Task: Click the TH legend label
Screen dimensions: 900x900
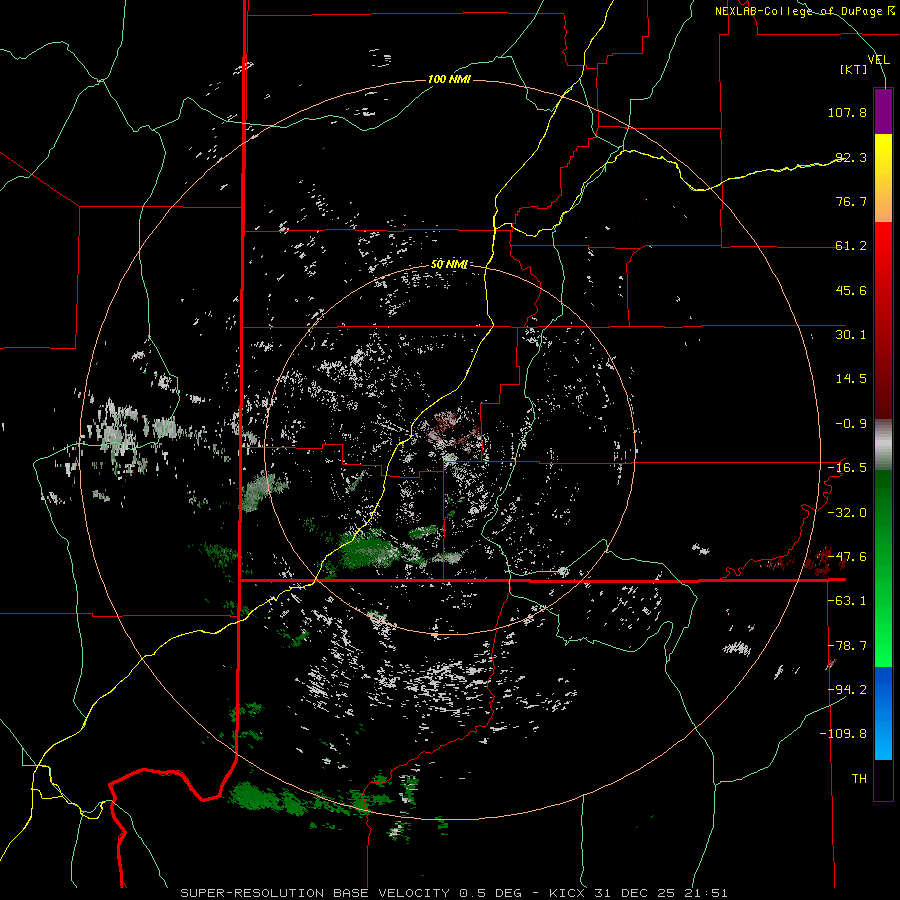Action: point(859,779)
